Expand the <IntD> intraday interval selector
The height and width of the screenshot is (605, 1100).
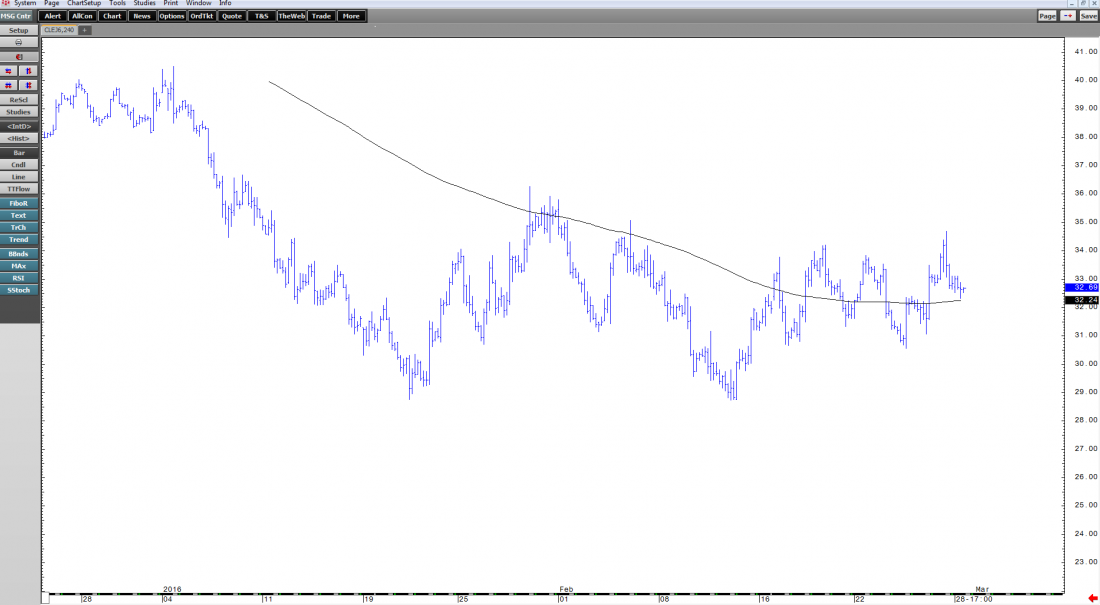[x=19, y=127]
